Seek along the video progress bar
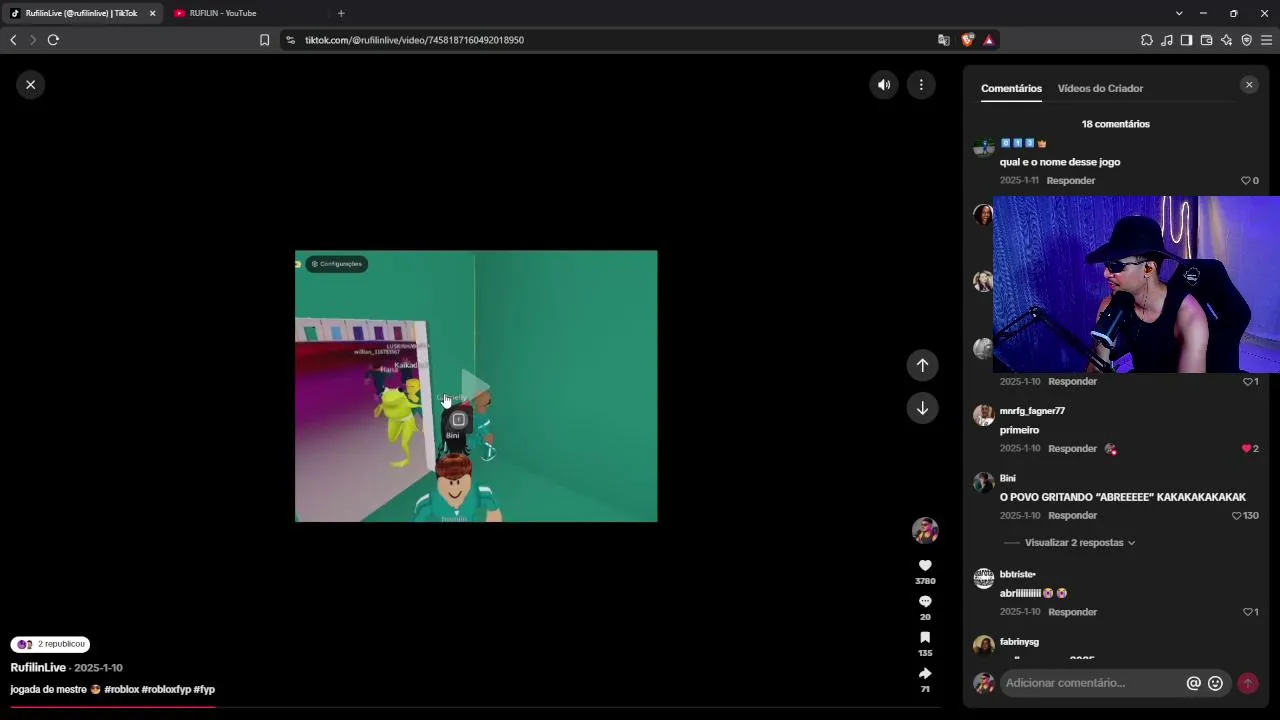Viewport: 1280px width, 720px height. 476,707
